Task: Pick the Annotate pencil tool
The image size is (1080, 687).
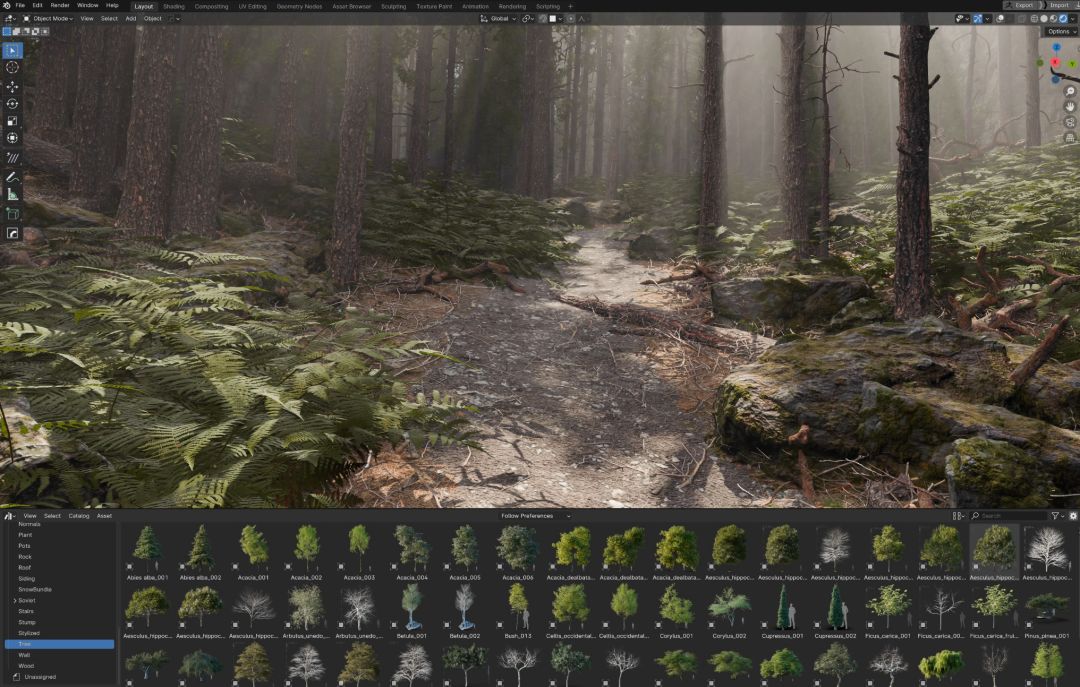Action: [x=13, y=177]
